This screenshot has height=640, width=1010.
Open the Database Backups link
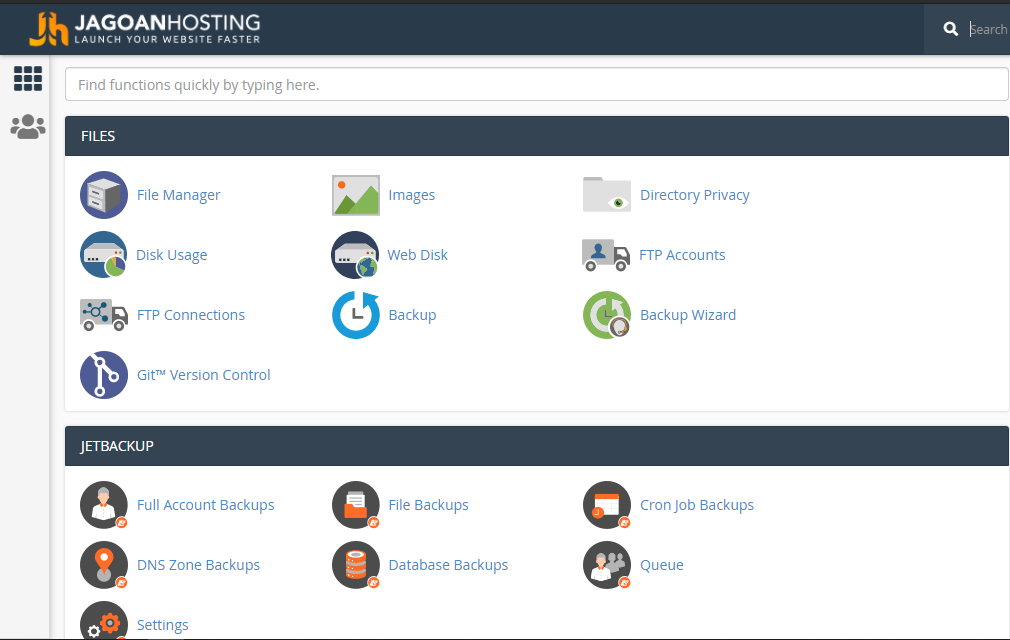click(x=448, y=565)
